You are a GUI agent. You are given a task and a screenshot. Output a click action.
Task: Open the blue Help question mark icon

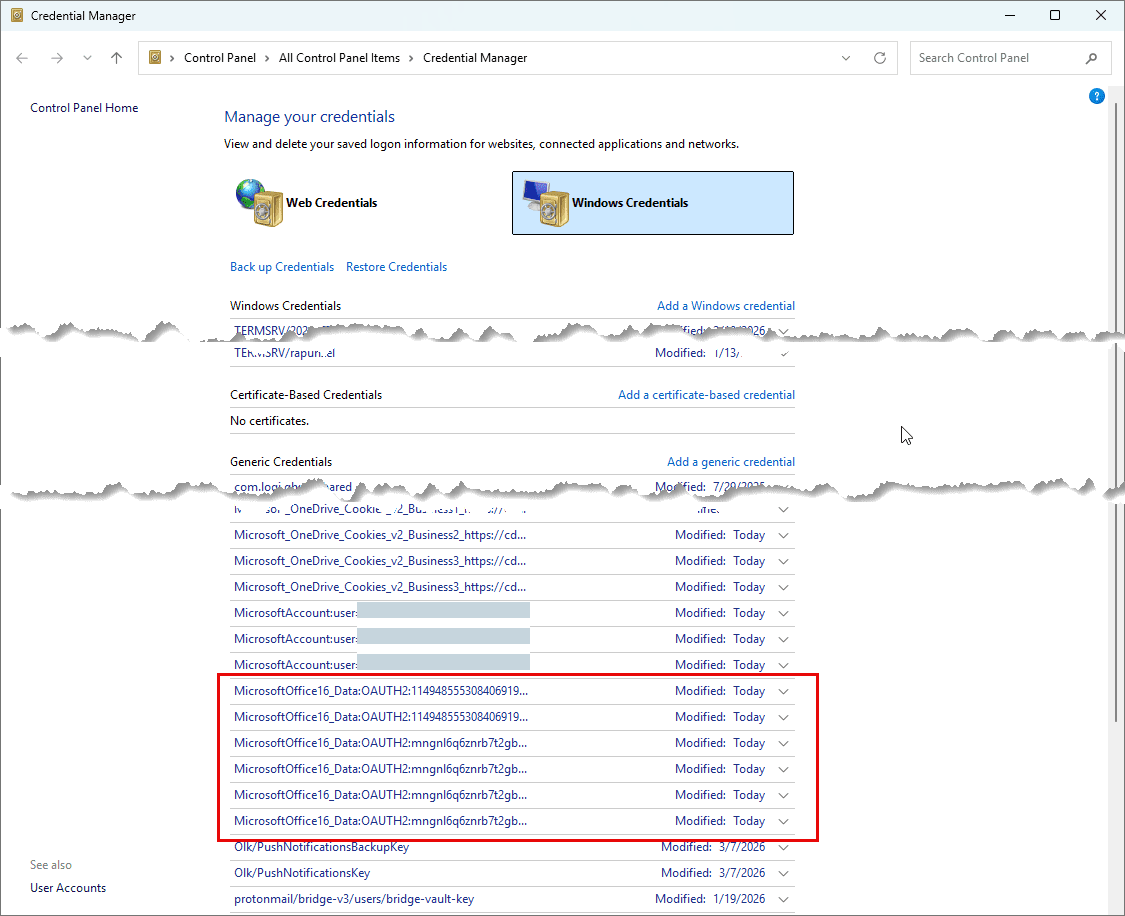click(x=1096, y=97)
